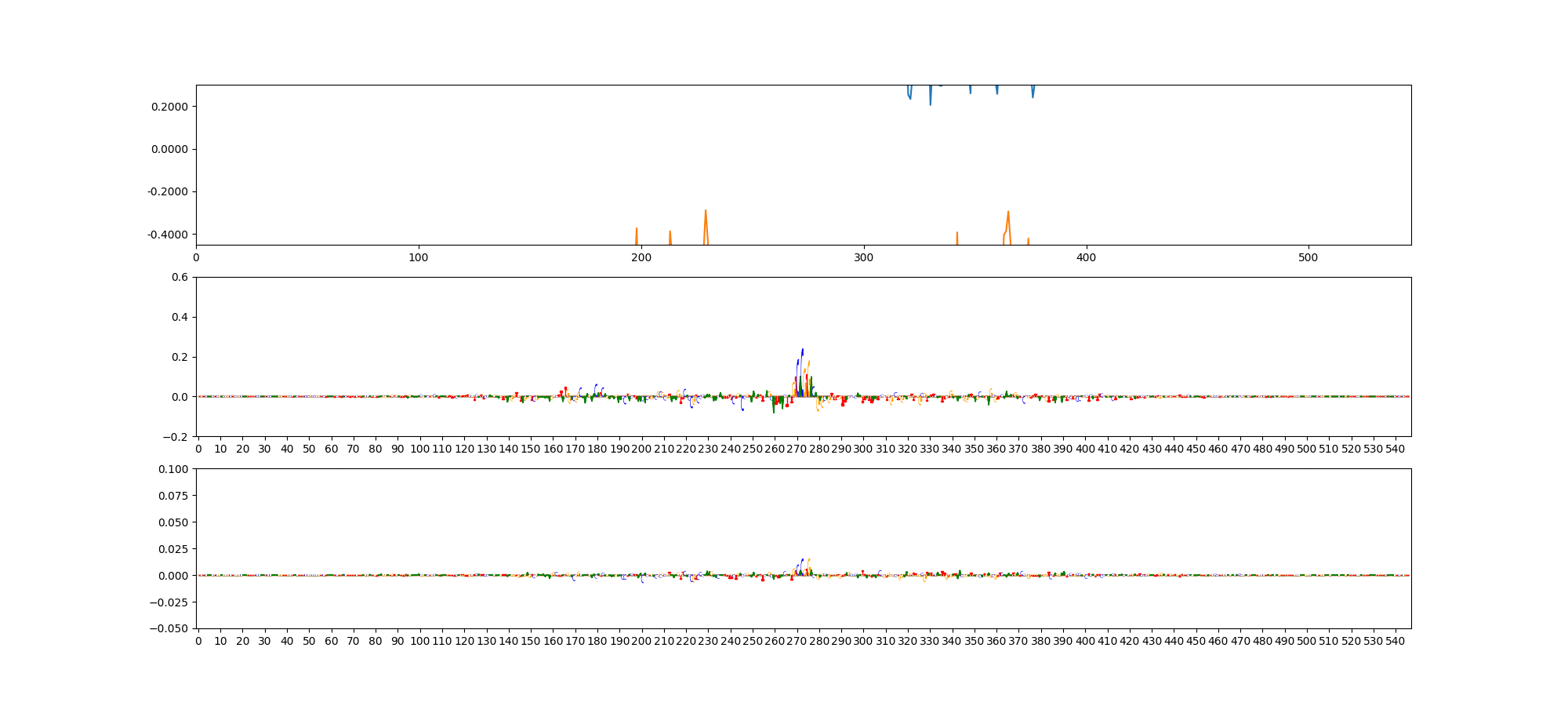Click the 0.100 y-axis label on bottom plot
Viewport: 1568px width, 706px height.
(175, 469)
